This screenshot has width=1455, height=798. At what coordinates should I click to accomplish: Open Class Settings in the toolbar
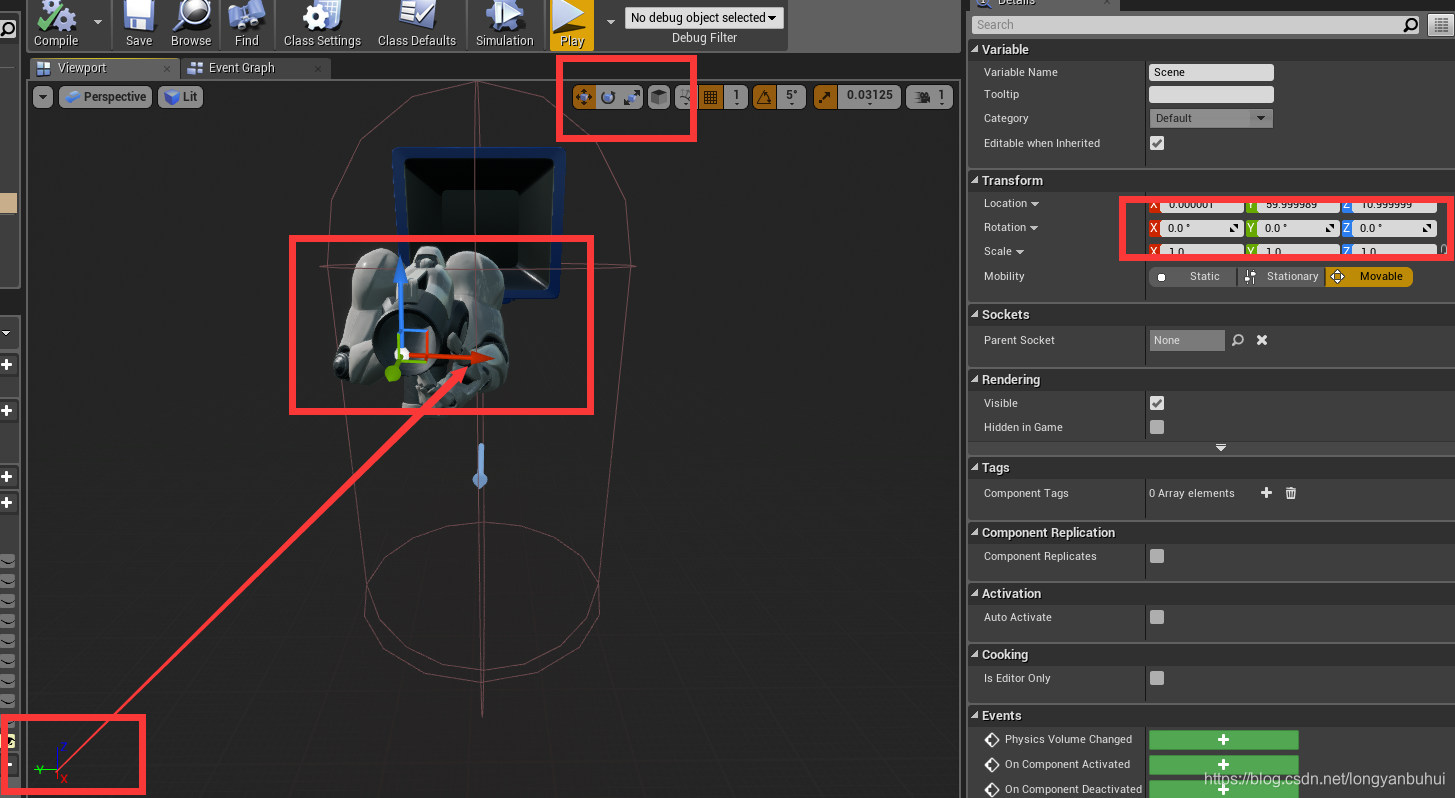click(322, 24)
